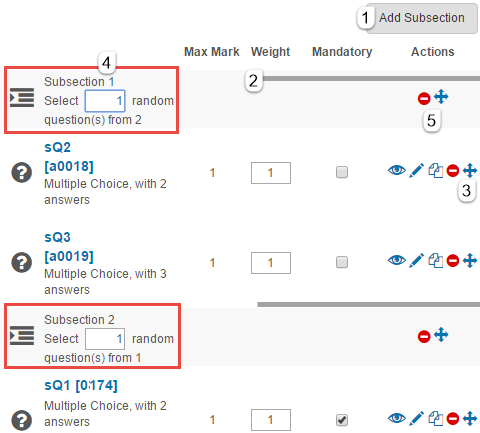The image size is (480, 433).
Task: Edit question sQ3 using pencil icon
Action: pos(416,260)
